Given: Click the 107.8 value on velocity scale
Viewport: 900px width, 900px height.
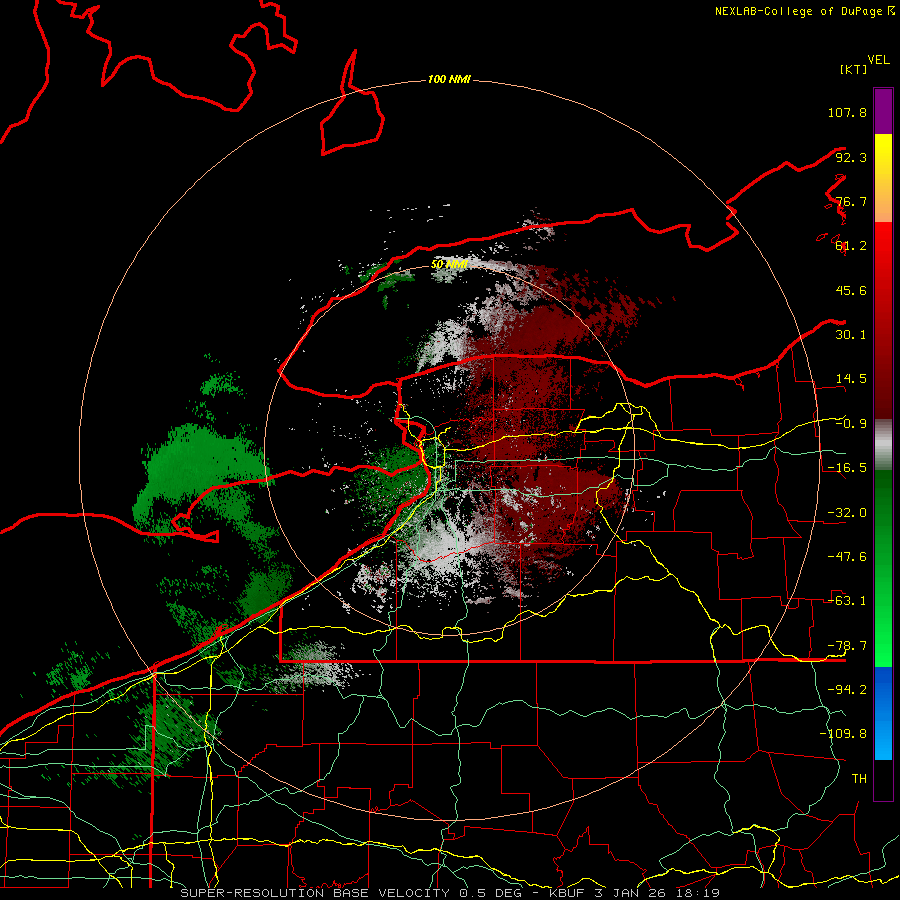Looking at the screenshot, I should 847,112.
